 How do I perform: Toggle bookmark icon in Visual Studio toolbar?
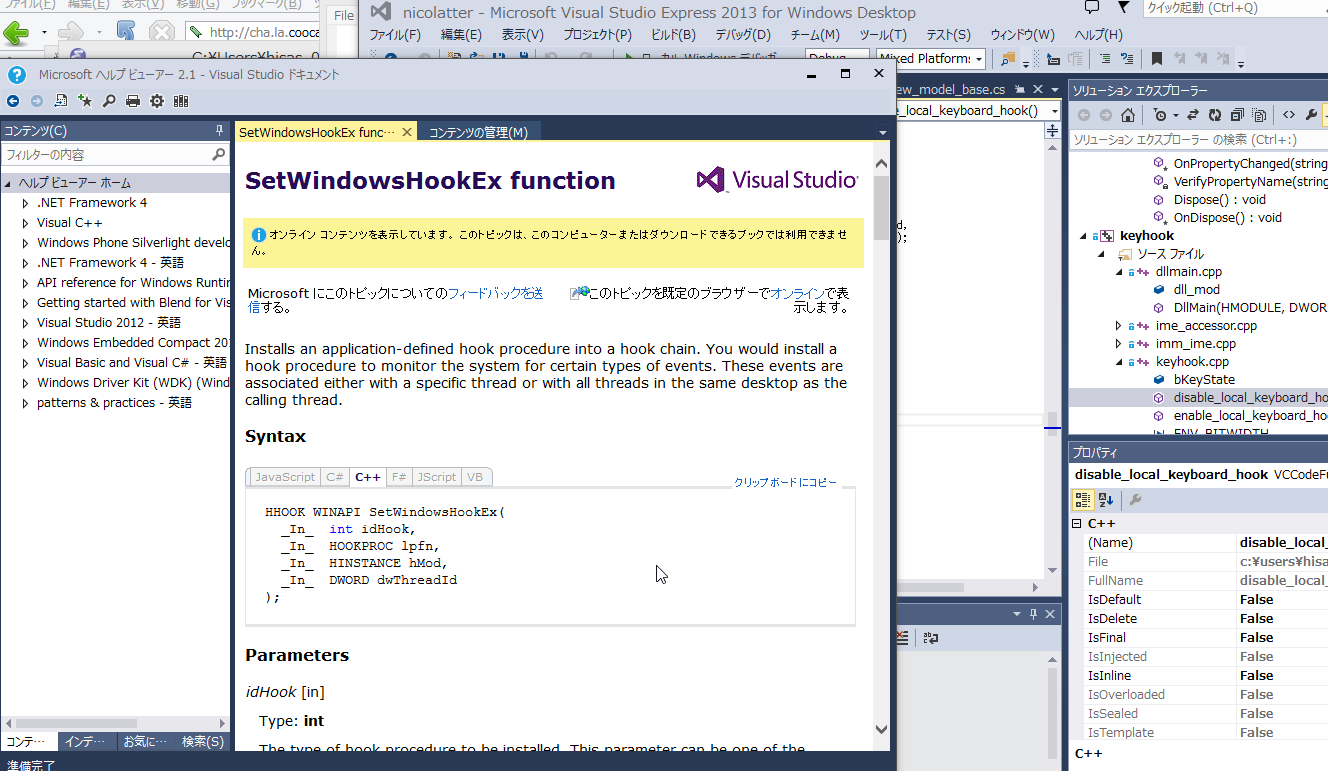click(x=1157, y=59)
